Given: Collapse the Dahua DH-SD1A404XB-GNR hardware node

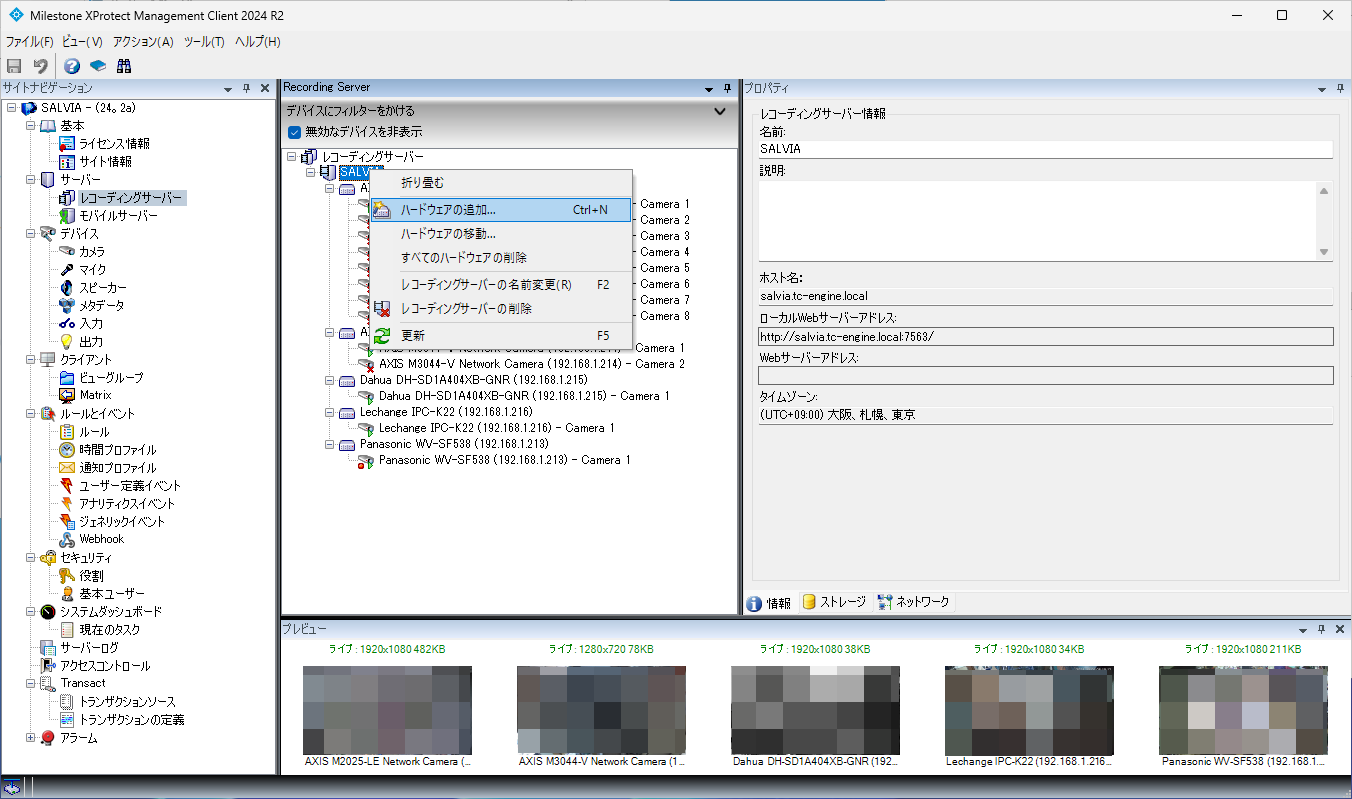Looking at the screenshot, I should 330,380.
